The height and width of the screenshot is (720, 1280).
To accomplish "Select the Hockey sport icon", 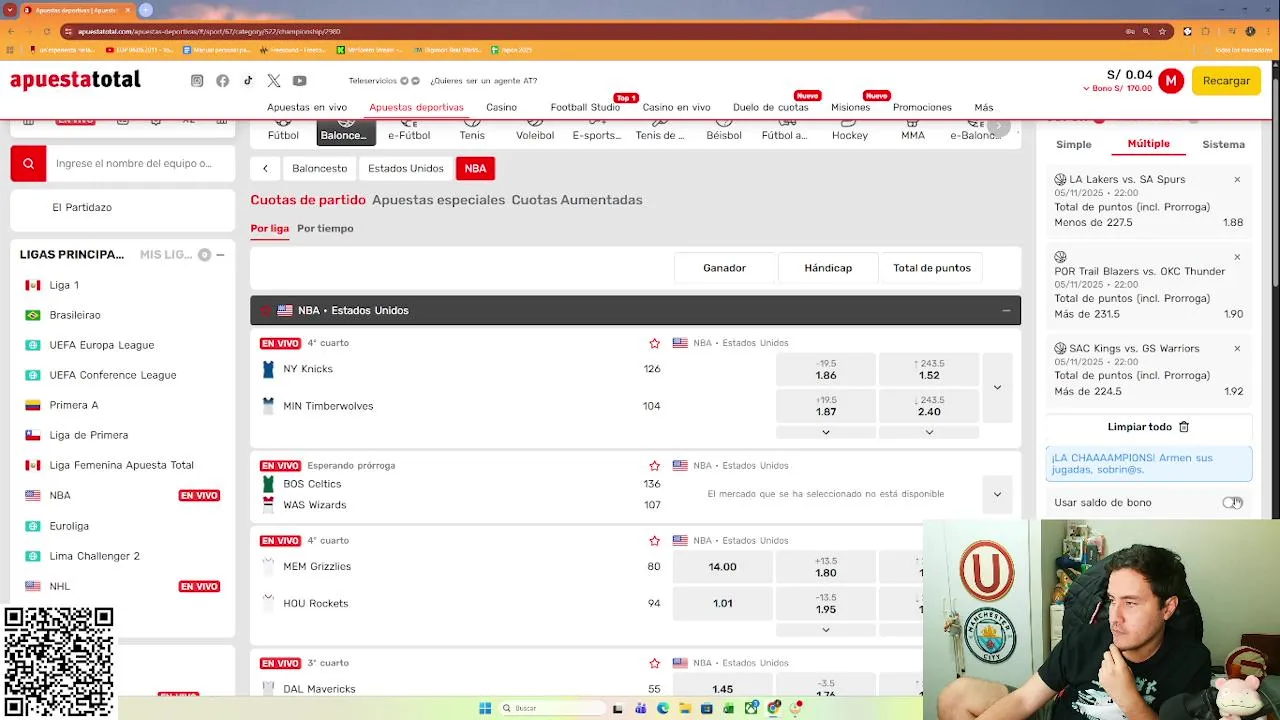I will point(850,131).
